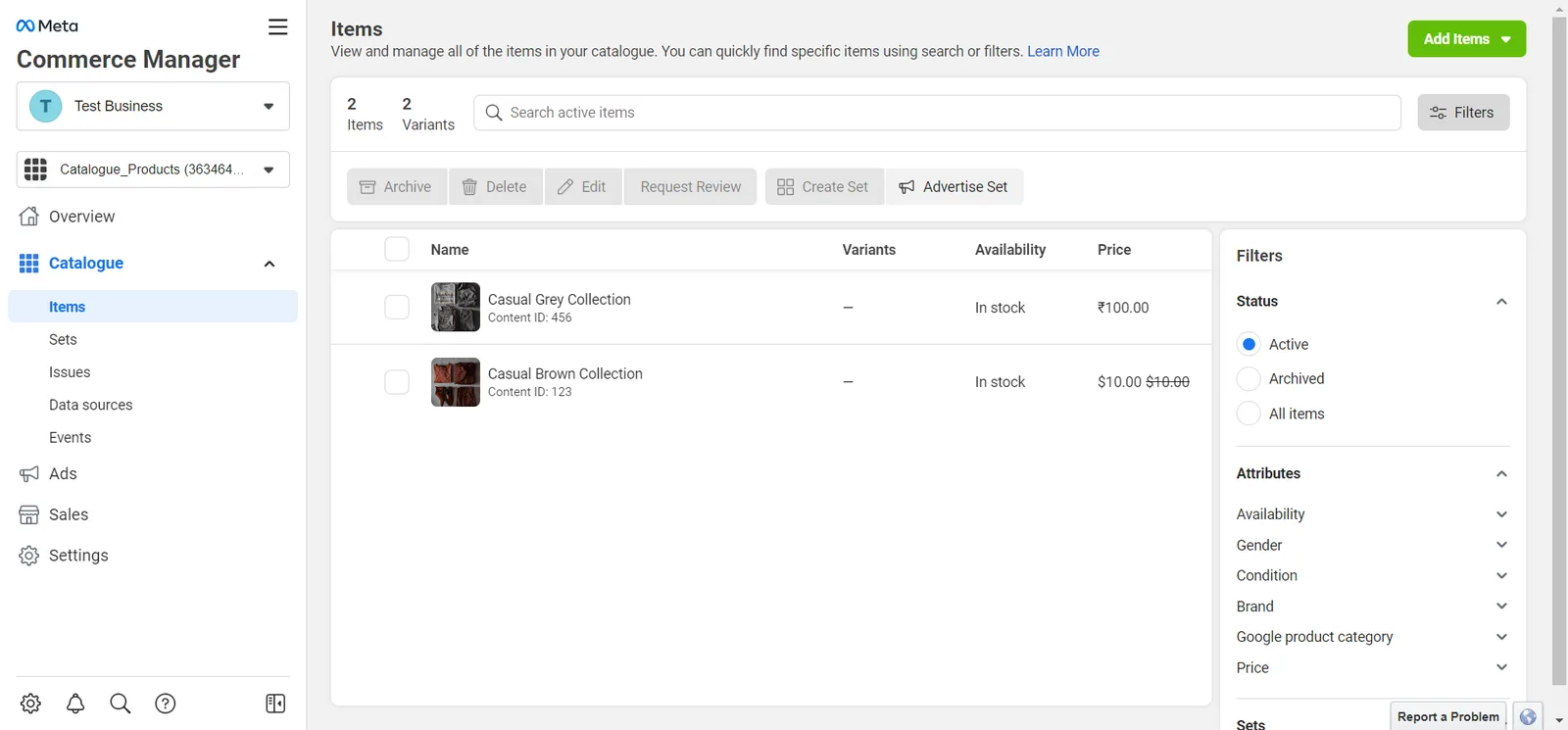Select the Active status radio button
The image size is (1568, 730).
[x=1249, y=344]
